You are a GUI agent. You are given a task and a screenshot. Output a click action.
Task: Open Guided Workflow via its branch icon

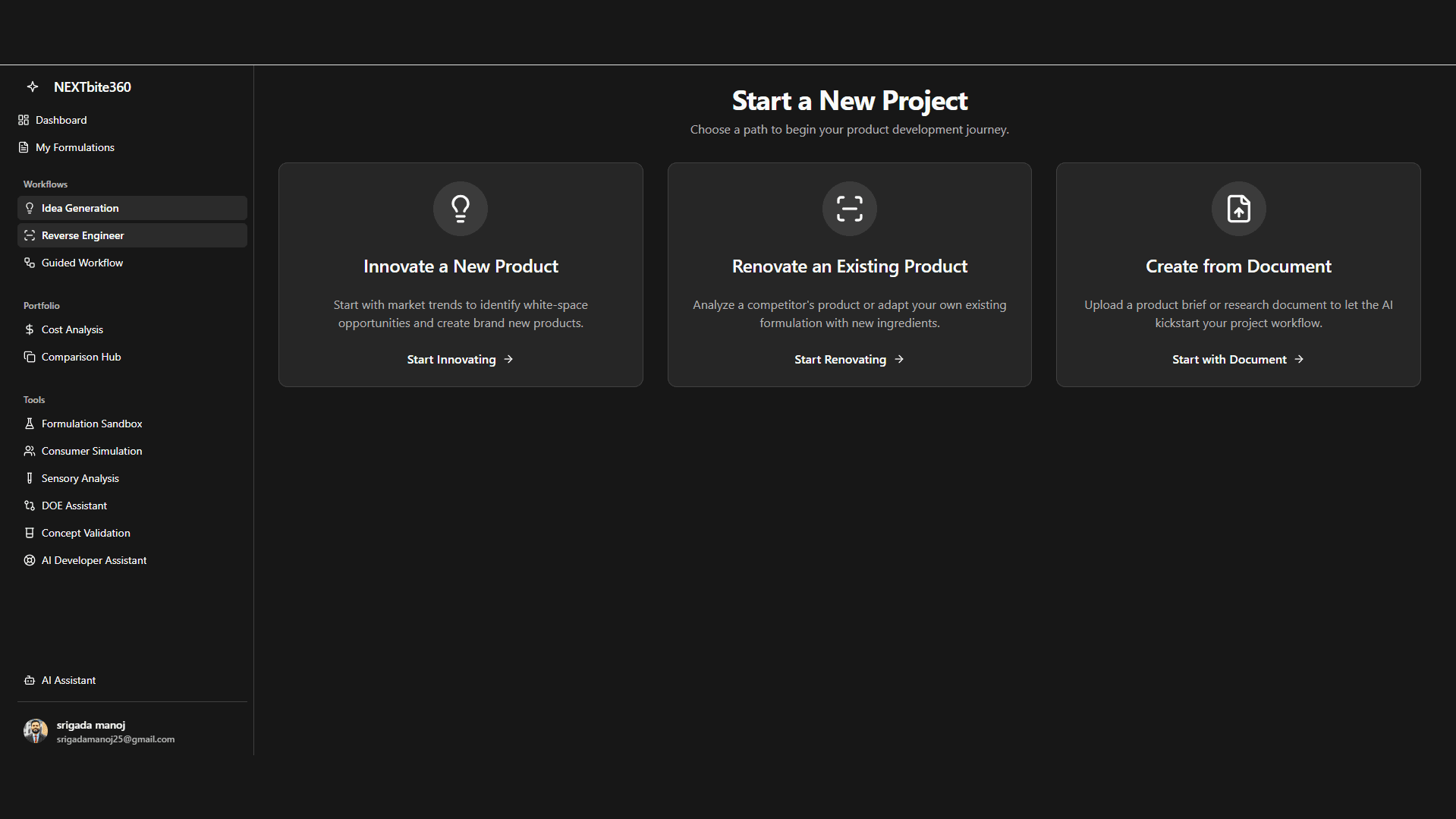tap(29, 263)
